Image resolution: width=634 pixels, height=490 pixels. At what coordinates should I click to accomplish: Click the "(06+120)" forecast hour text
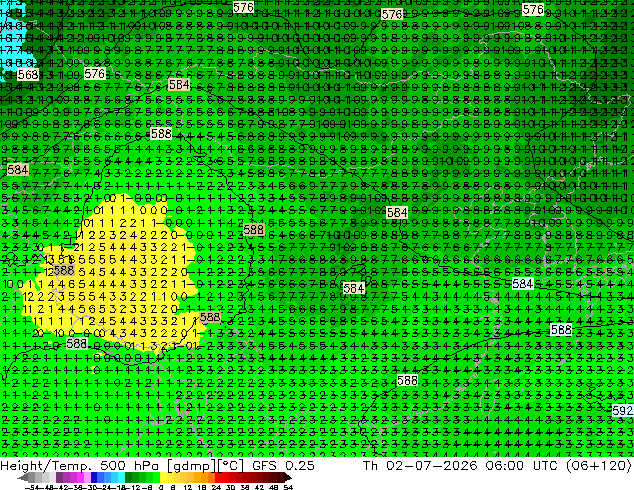pos(598,466)
